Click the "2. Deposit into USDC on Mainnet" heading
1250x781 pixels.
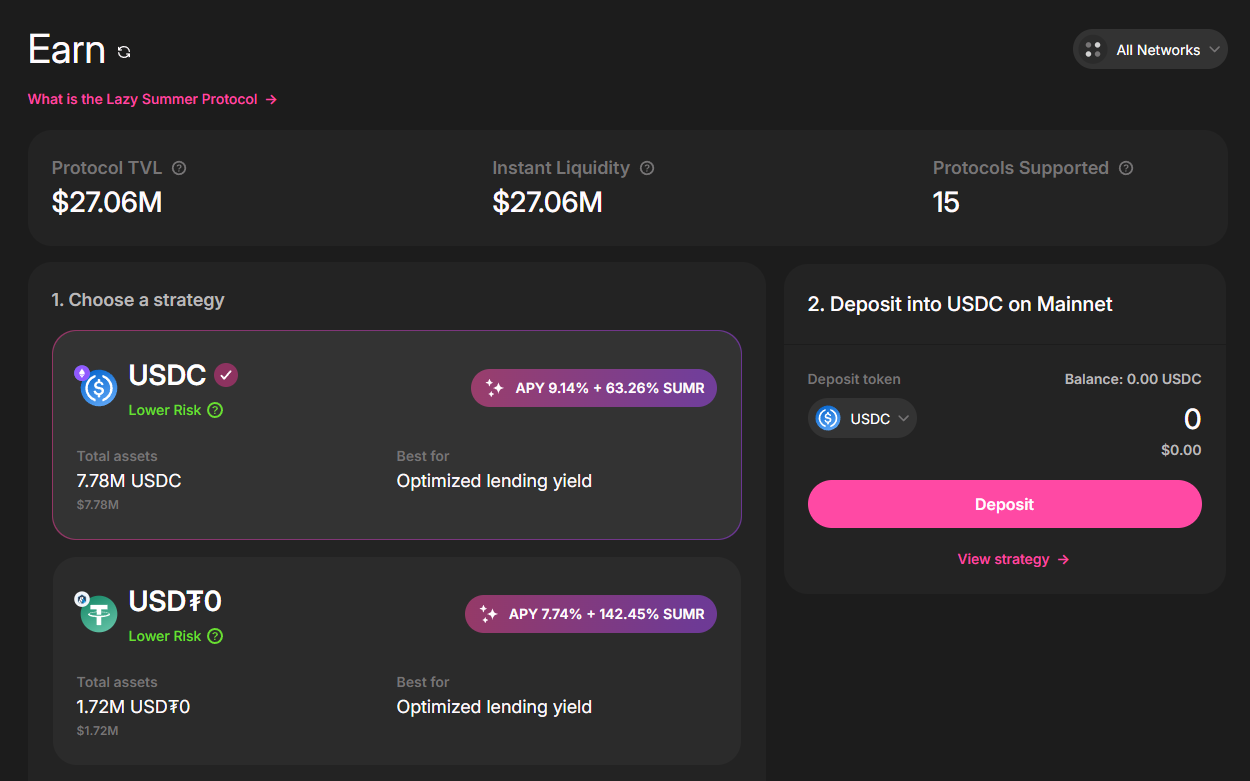[x=960, y=304]
